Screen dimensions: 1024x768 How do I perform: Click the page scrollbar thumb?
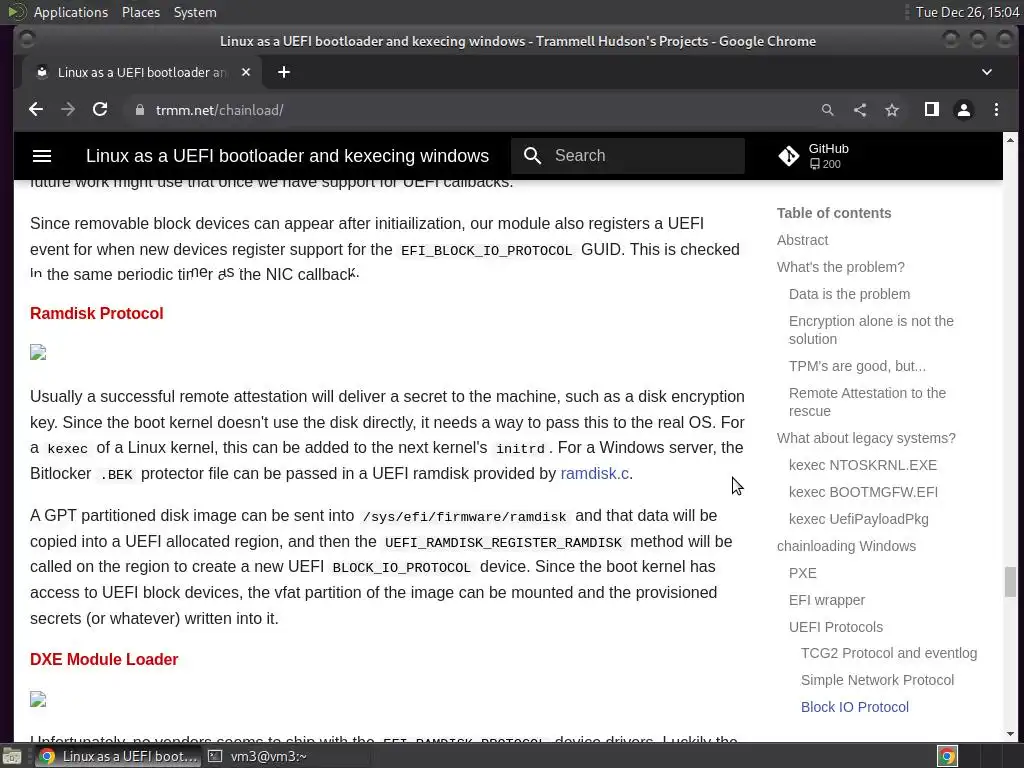1010,582
